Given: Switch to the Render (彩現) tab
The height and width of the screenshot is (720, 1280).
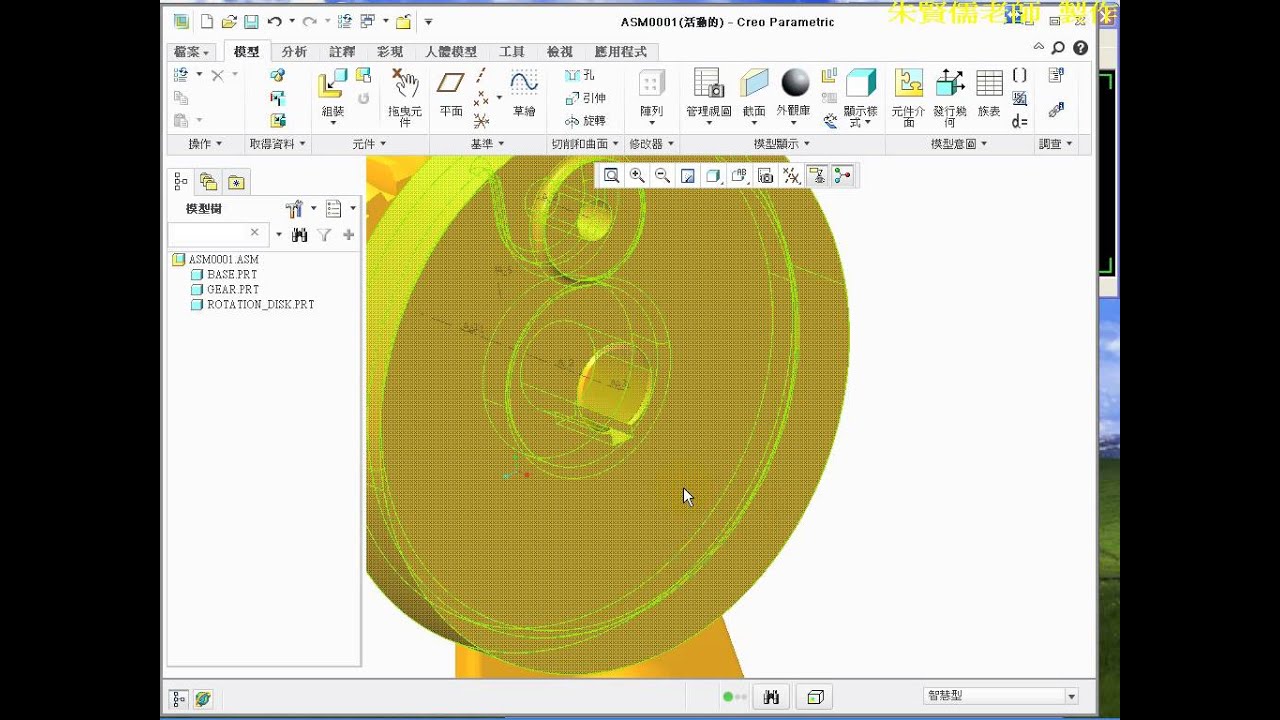Looking at the screenshot, I should tap(390, 52).
